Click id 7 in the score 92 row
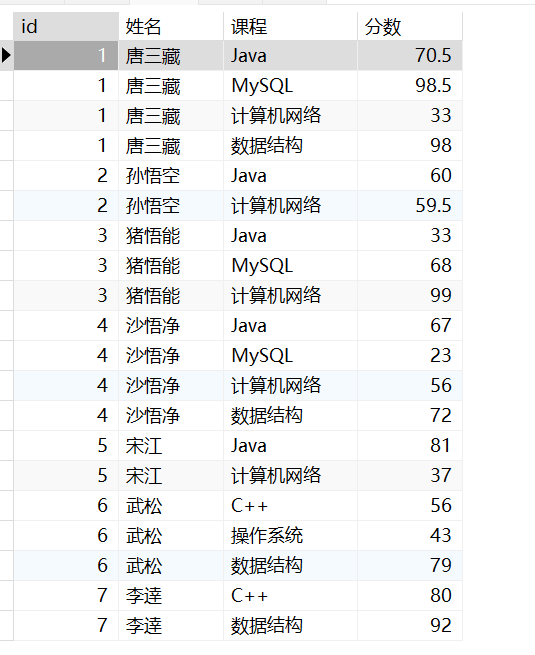This screenshot has height=655, width=535. point(66,625)
